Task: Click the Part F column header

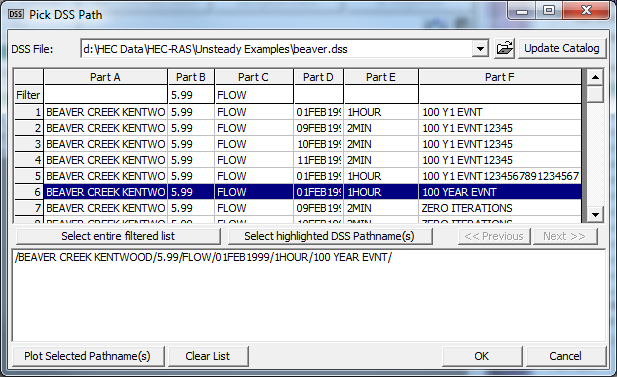Action: [x=500, y=77]
